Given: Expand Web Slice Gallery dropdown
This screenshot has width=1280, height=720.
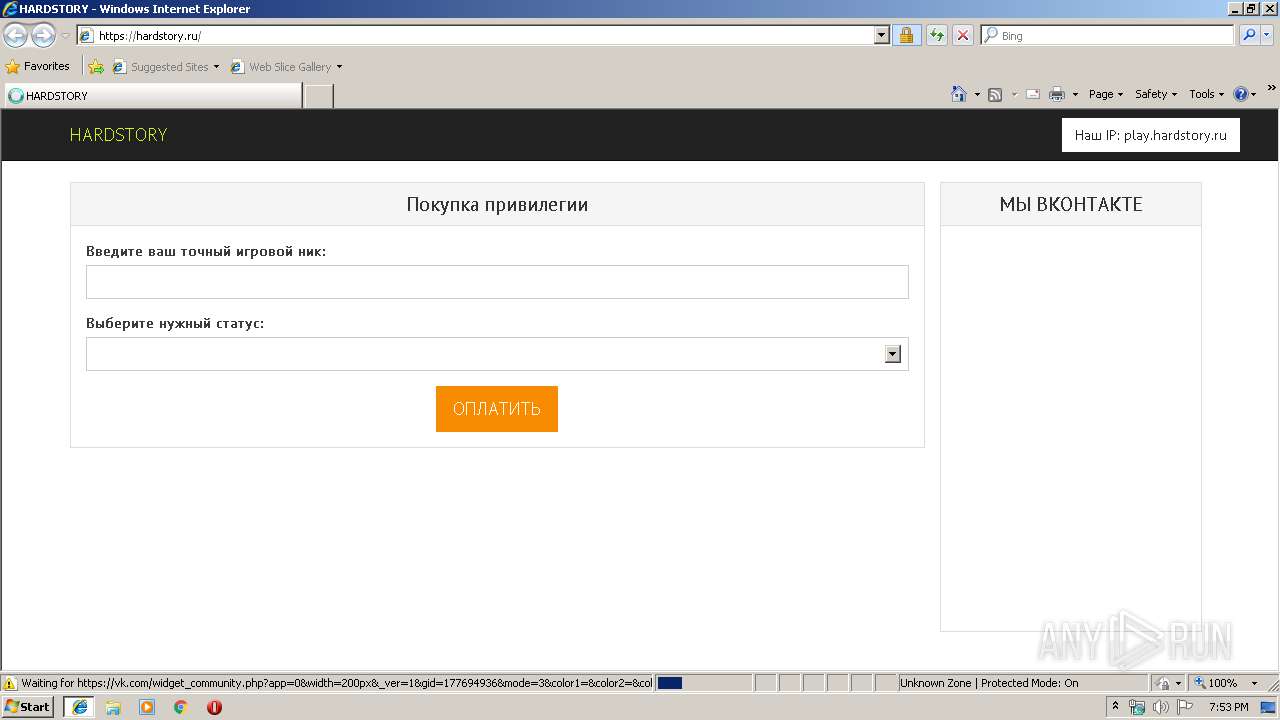Looking at the screenshot, I should coord(339,67).
